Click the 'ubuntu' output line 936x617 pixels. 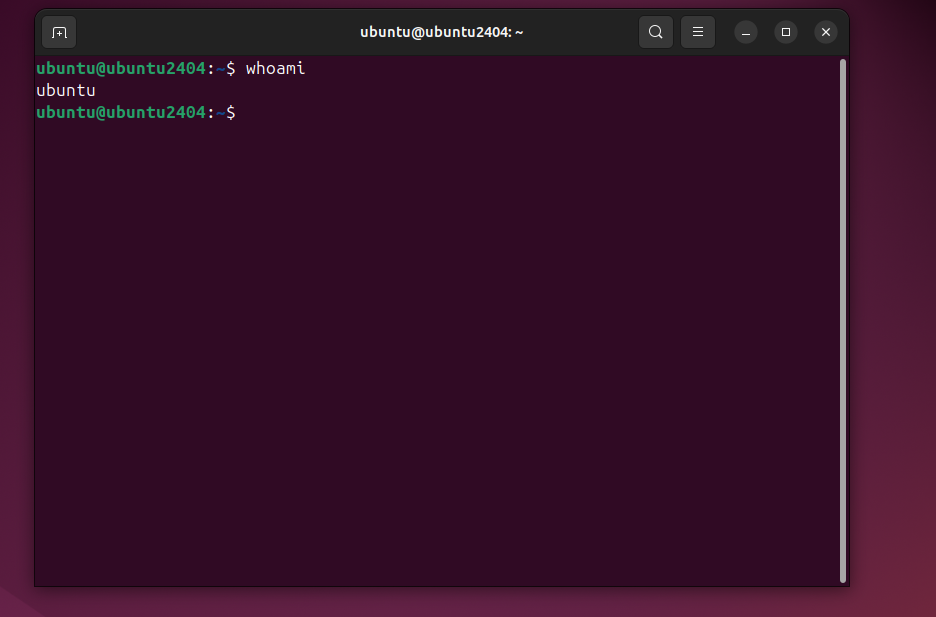(x=65, y=91)
